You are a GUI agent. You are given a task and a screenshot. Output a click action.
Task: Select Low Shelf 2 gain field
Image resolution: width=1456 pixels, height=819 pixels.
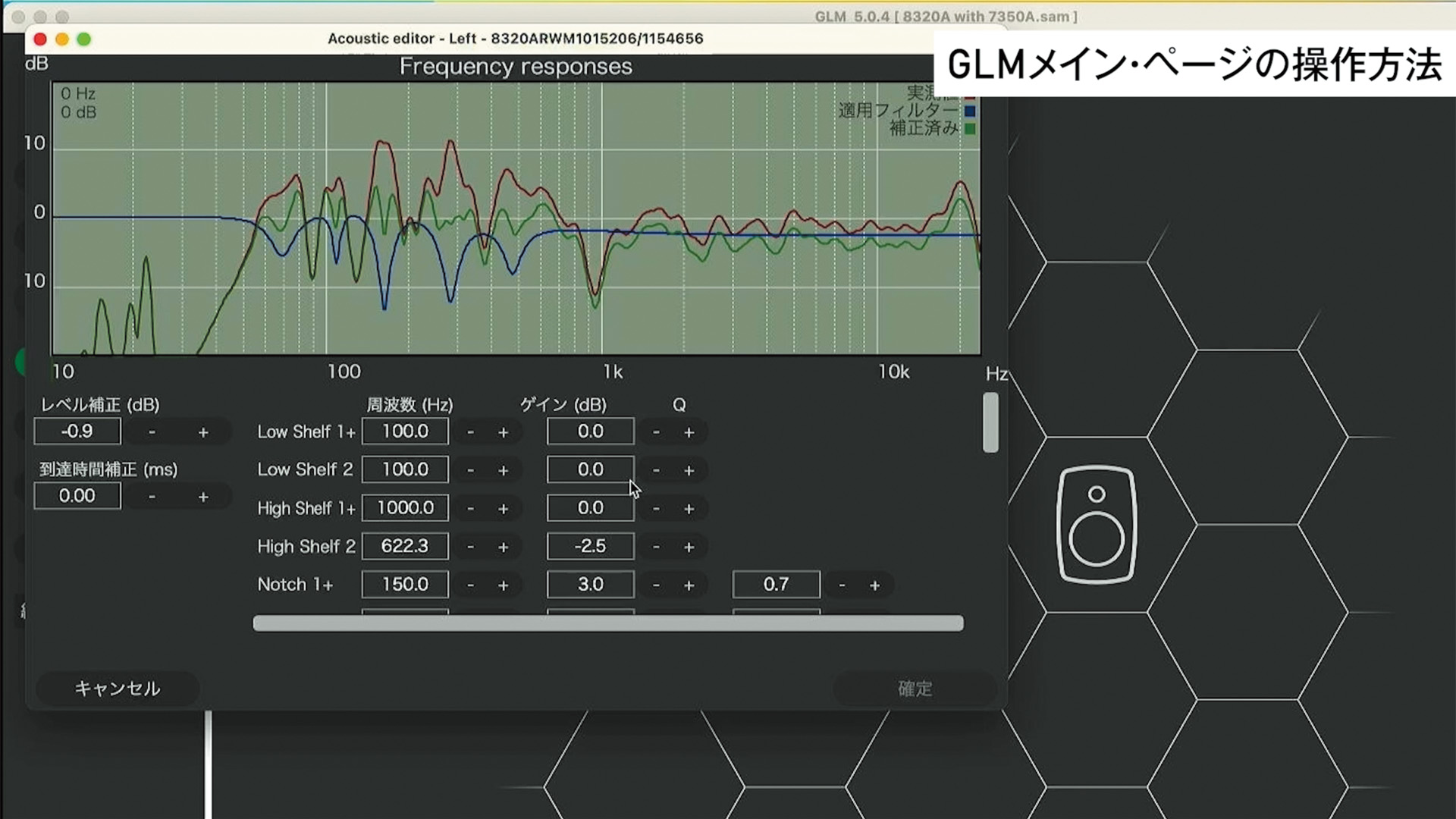(x=590, y=469)
